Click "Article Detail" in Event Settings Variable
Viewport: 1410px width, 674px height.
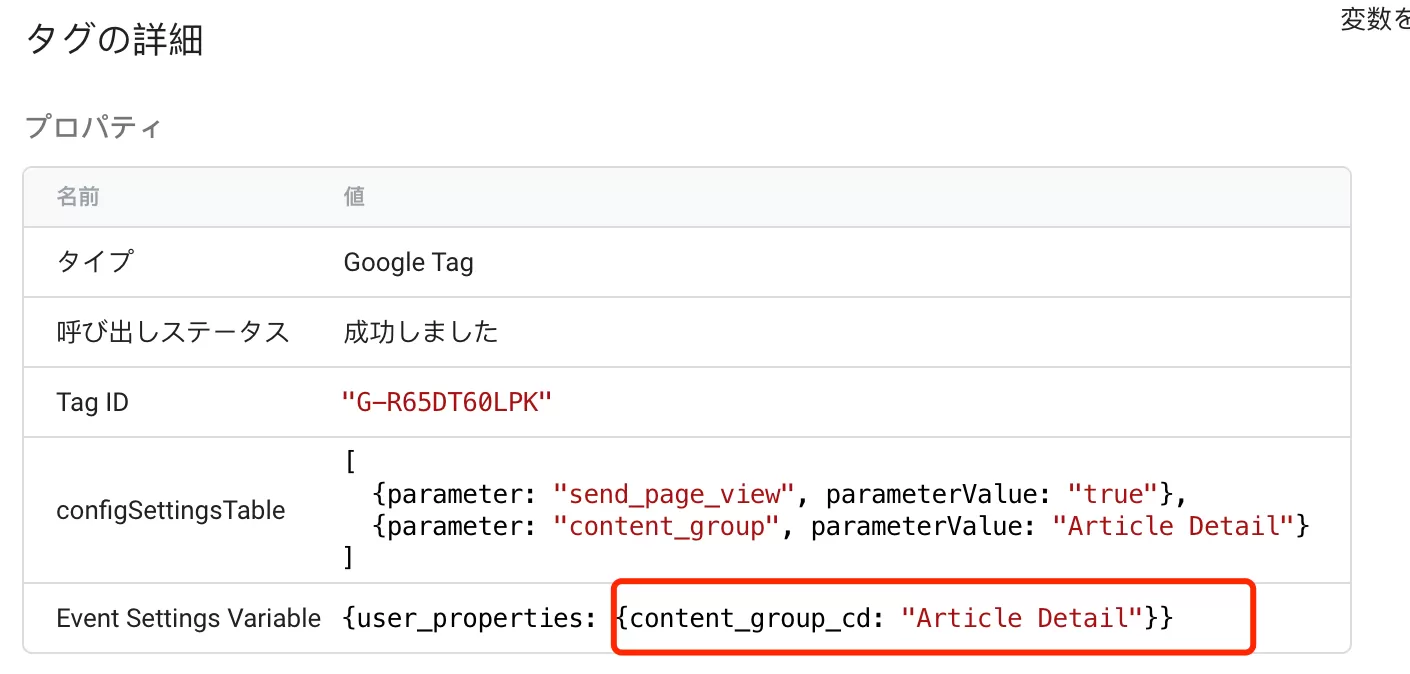tap(1022, 618)
